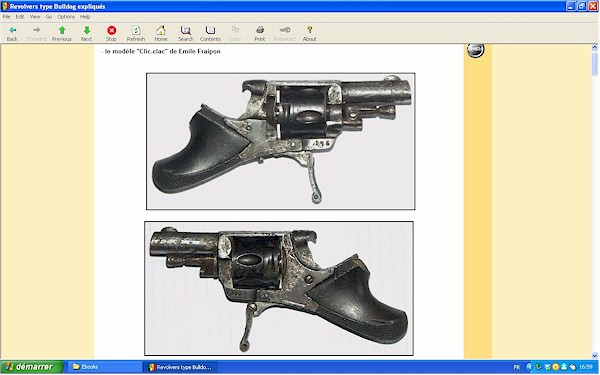Minimize the Revolvers type Bulldog window
This screenshot has width=600, height=375.
click(x=571, y=6)
